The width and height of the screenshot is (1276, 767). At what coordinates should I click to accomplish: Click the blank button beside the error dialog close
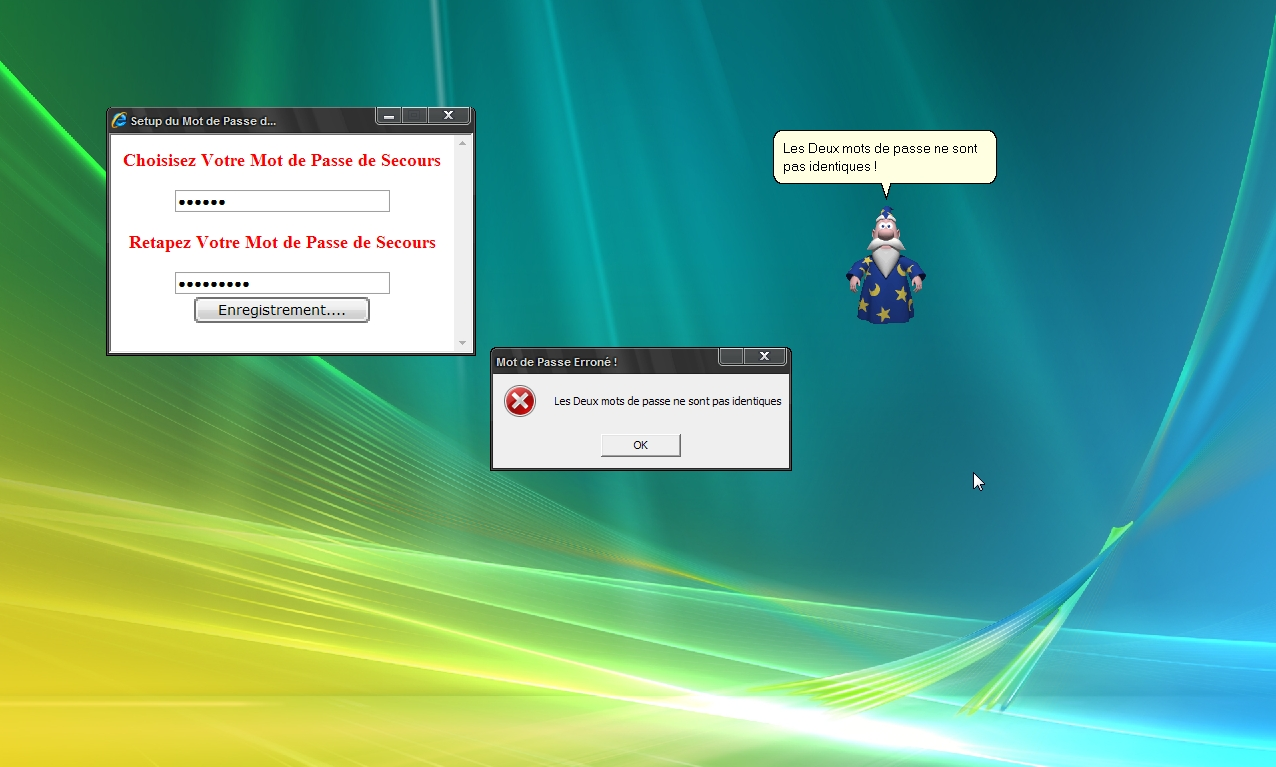coord(732,356)
